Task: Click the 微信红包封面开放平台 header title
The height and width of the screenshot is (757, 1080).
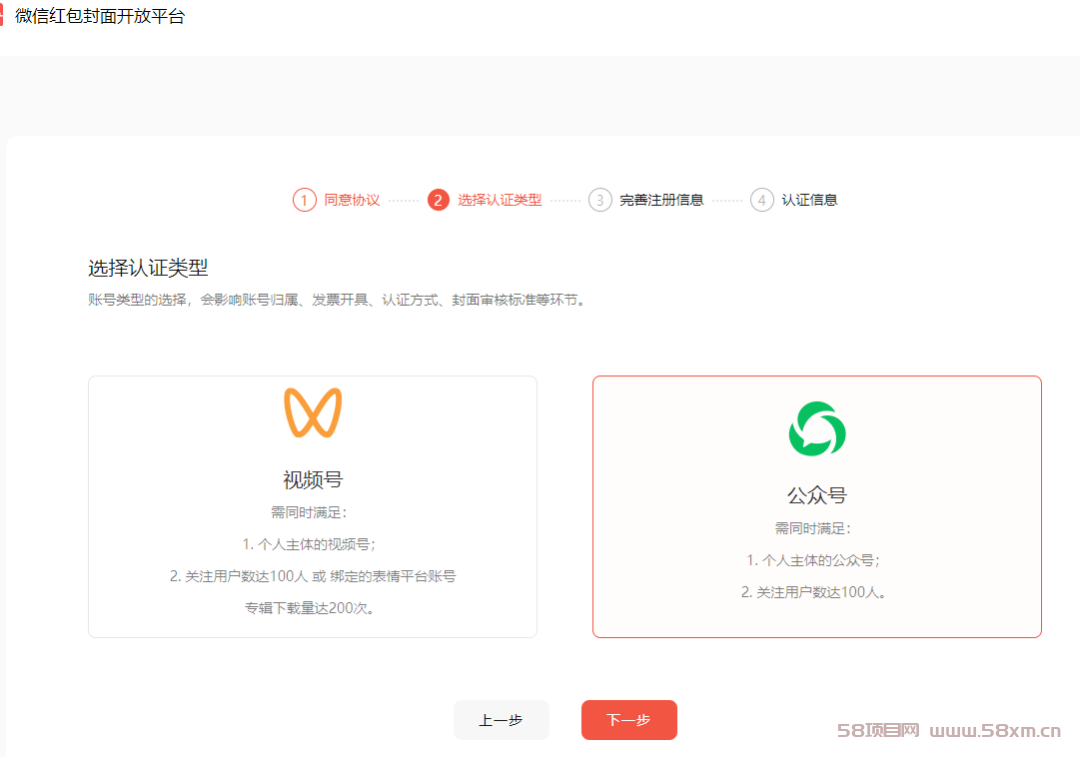Action: click(100, 16)
